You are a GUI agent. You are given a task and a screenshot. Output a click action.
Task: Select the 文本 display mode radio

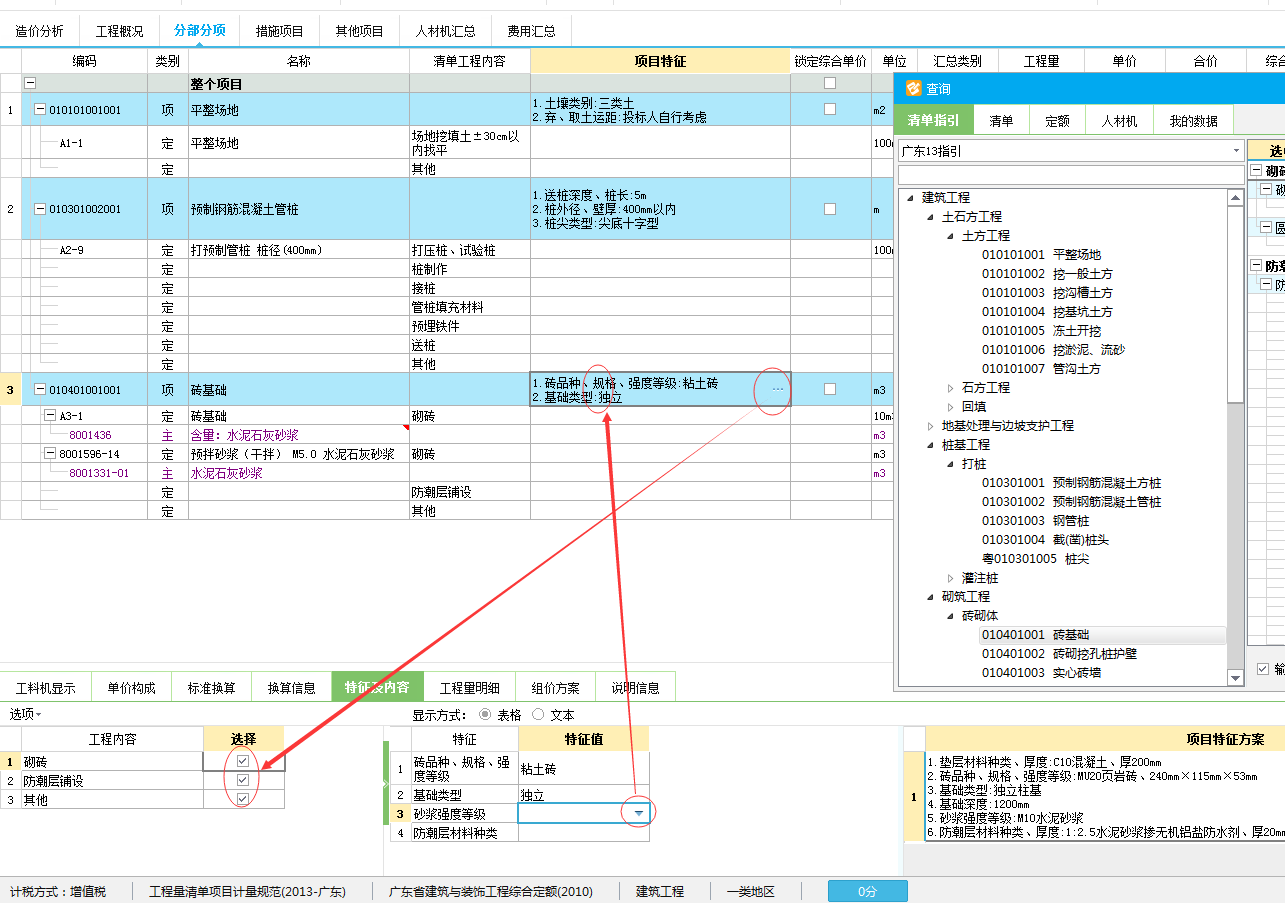coord(538,715)
